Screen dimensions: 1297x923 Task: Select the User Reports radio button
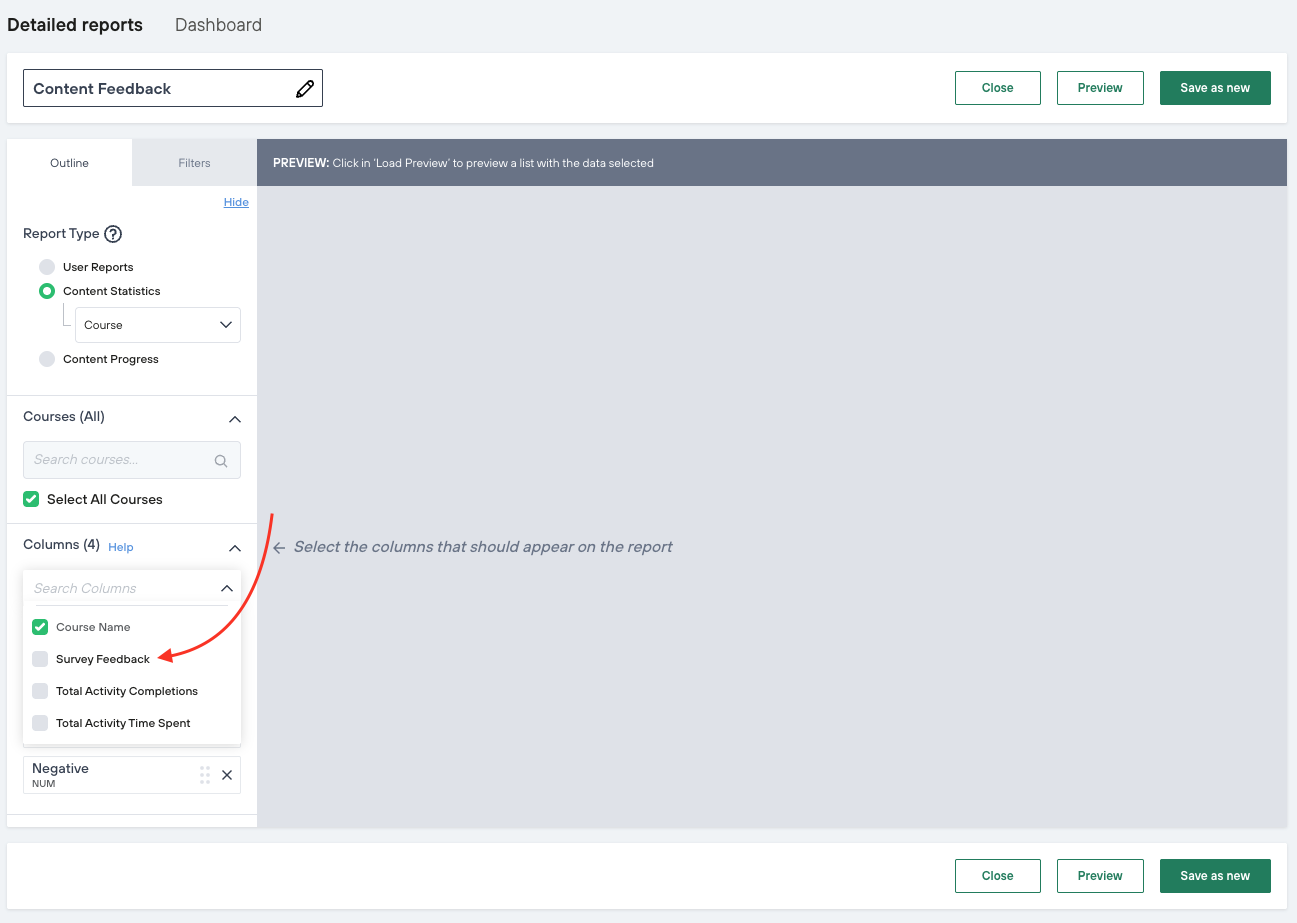click(47, 267)
